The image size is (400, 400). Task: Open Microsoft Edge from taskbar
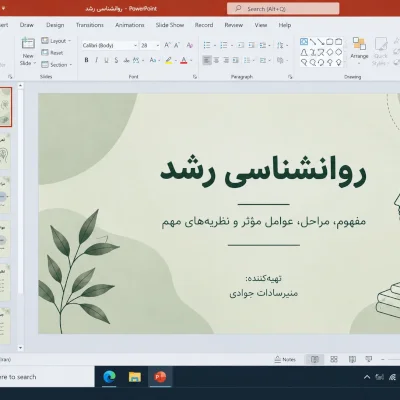pyautogui.click(x=109, y=377)
